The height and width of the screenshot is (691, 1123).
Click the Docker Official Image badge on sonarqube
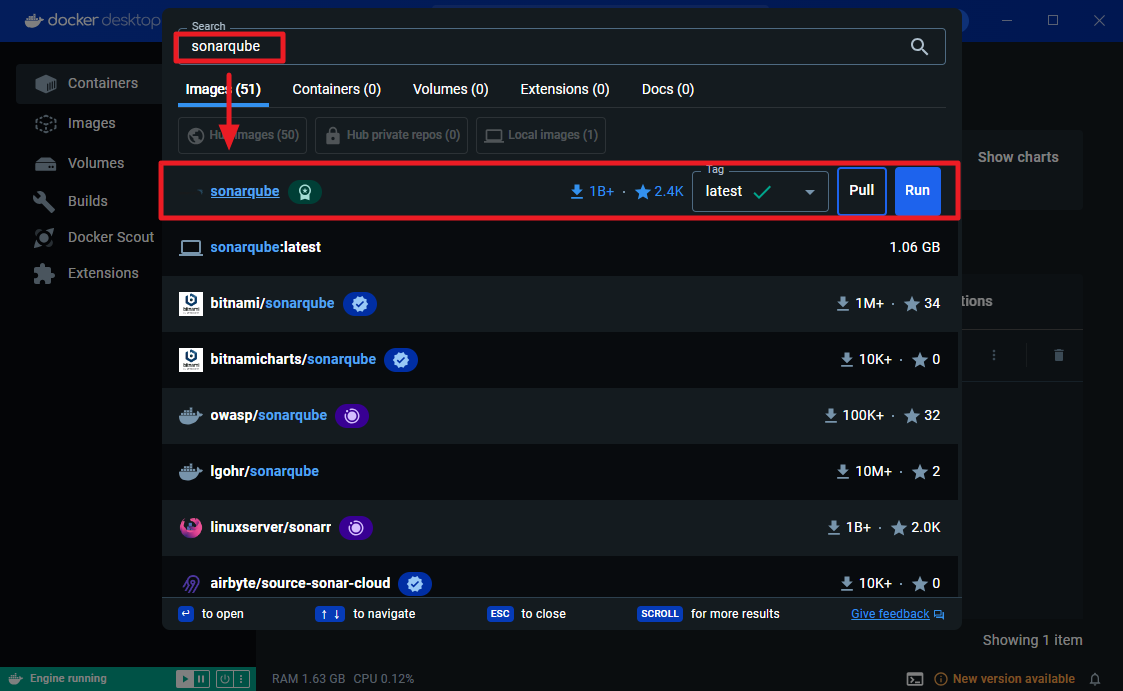(x=304, y=192)
